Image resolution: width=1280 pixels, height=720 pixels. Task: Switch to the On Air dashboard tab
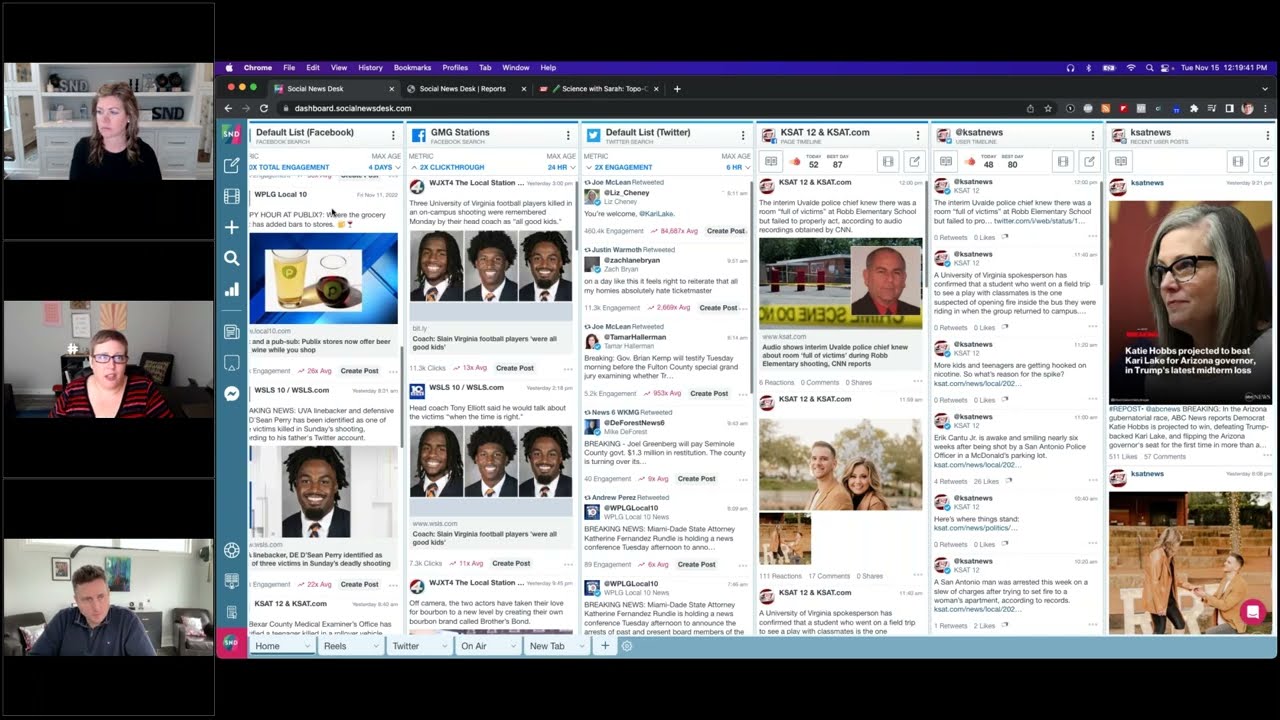click(x=474, y=646)
